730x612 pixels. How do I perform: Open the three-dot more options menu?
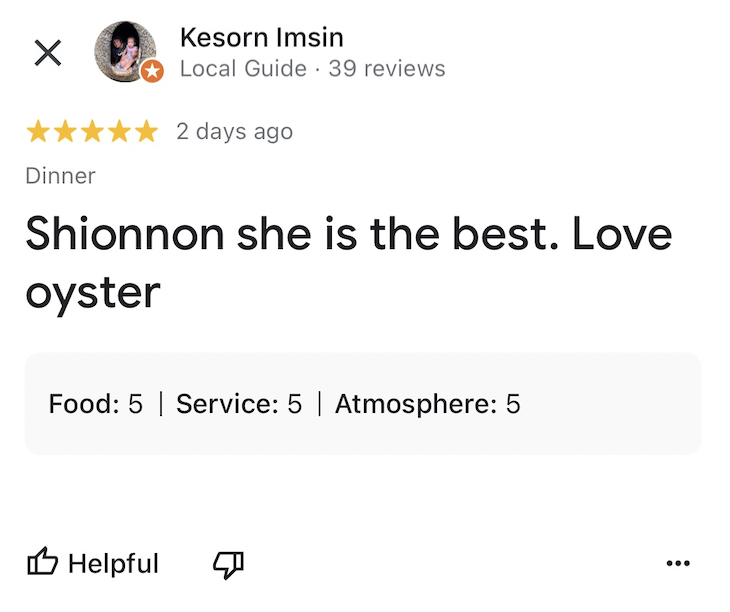(677, 564)
